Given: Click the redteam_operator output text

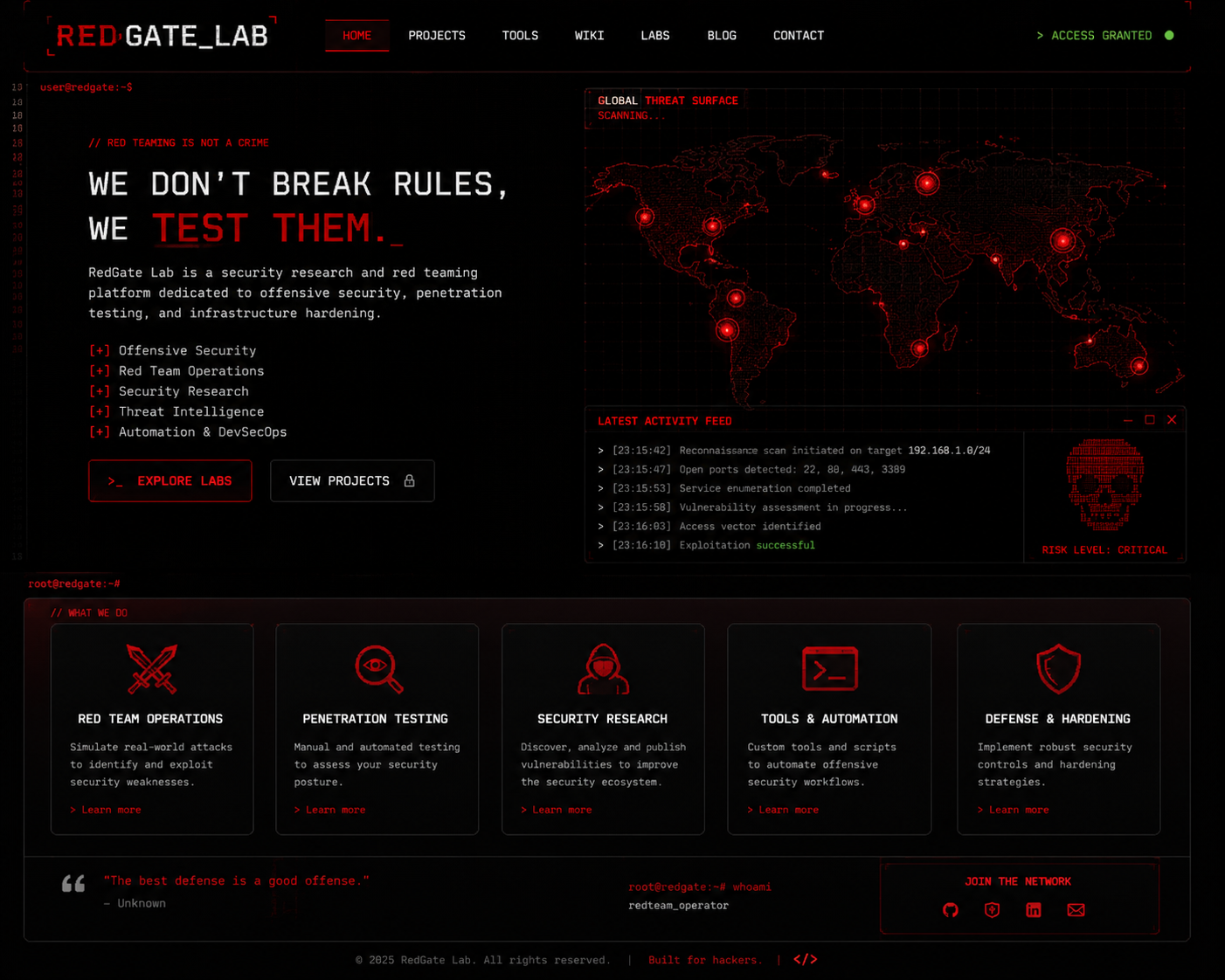Looking at the screenshot, I should click(x=678, y=906).
